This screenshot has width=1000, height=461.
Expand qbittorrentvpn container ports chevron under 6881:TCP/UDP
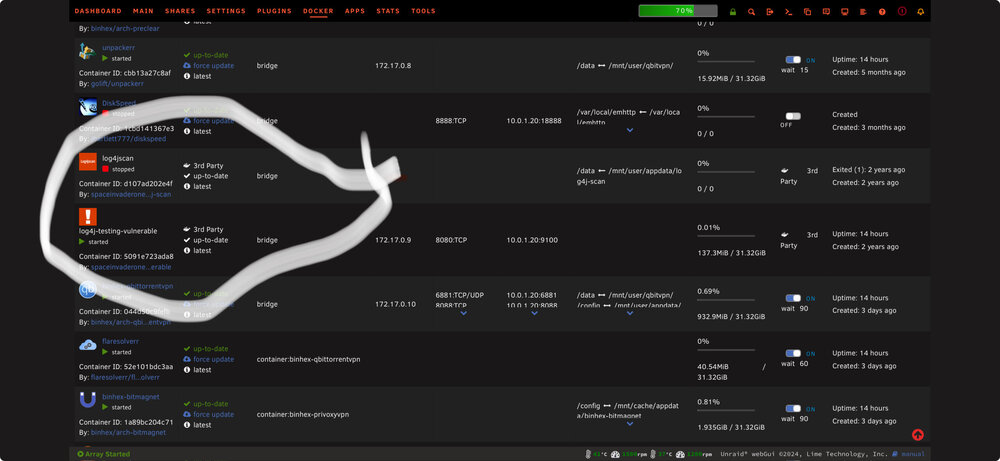tap(463, 313)
